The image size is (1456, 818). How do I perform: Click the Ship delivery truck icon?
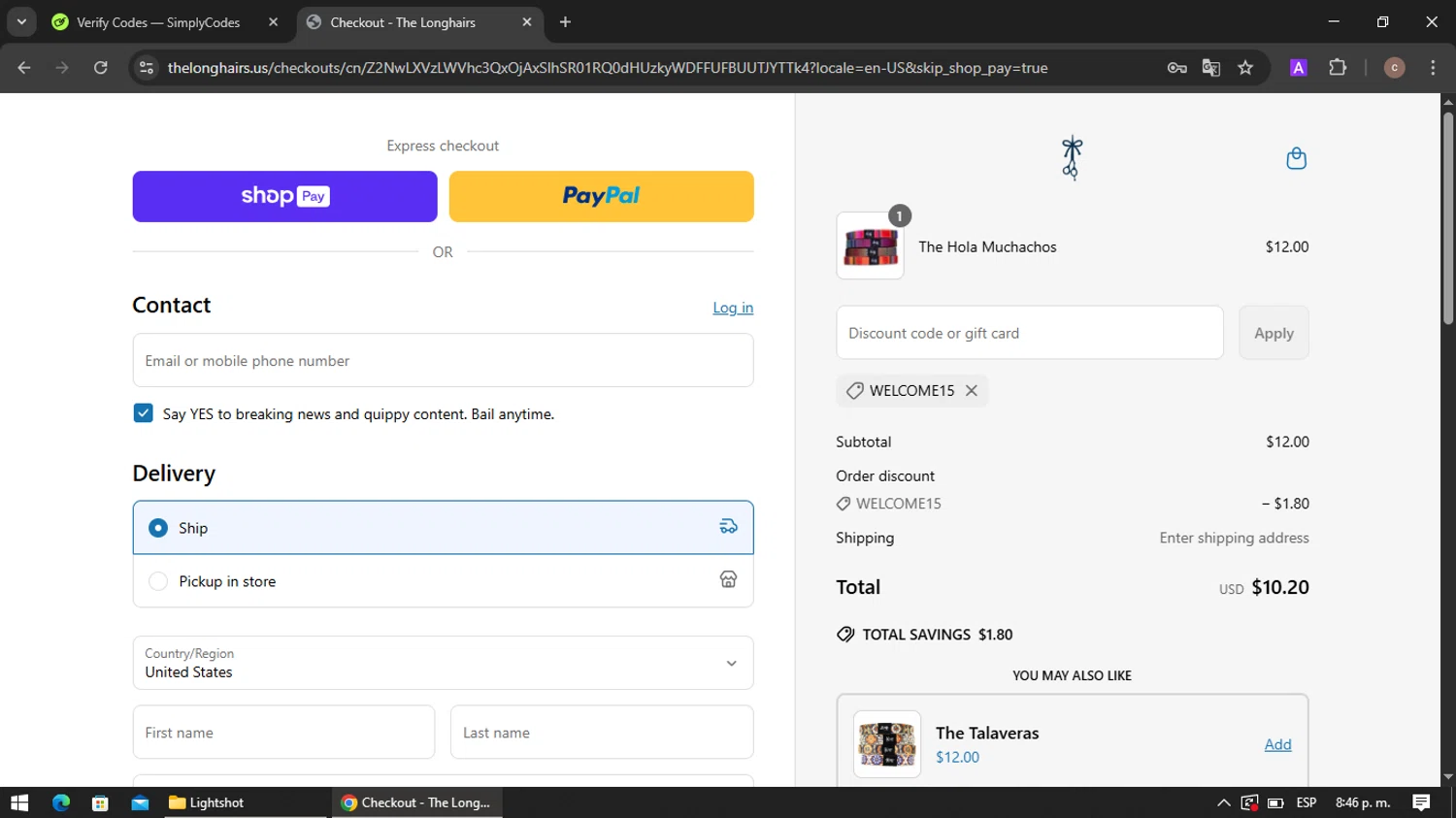point(728,527)
